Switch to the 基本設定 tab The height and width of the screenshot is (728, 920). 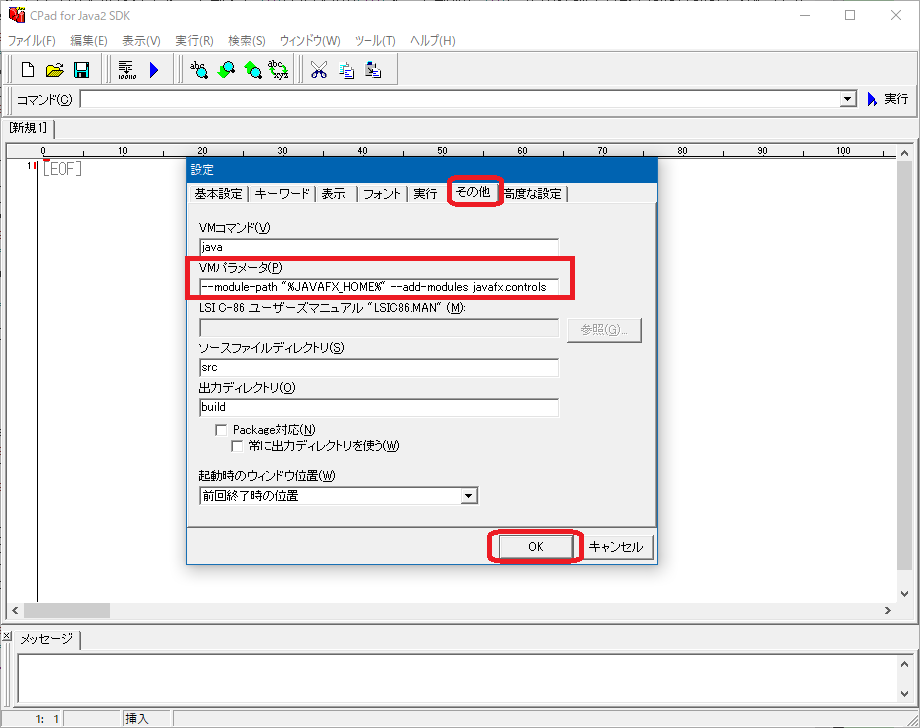click(218, 194)
